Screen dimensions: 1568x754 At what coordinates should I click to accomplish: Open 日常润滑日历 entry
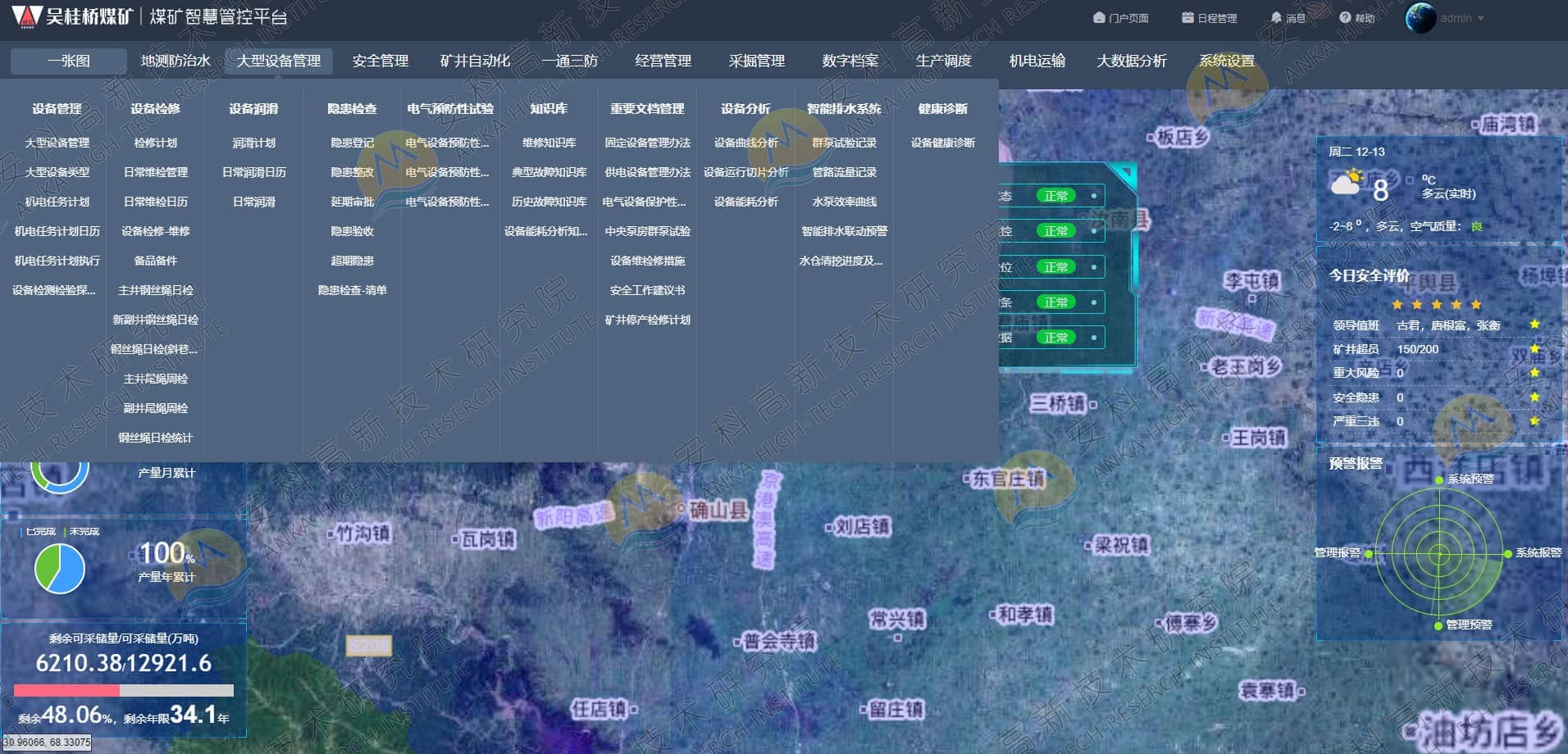(254, 172)
